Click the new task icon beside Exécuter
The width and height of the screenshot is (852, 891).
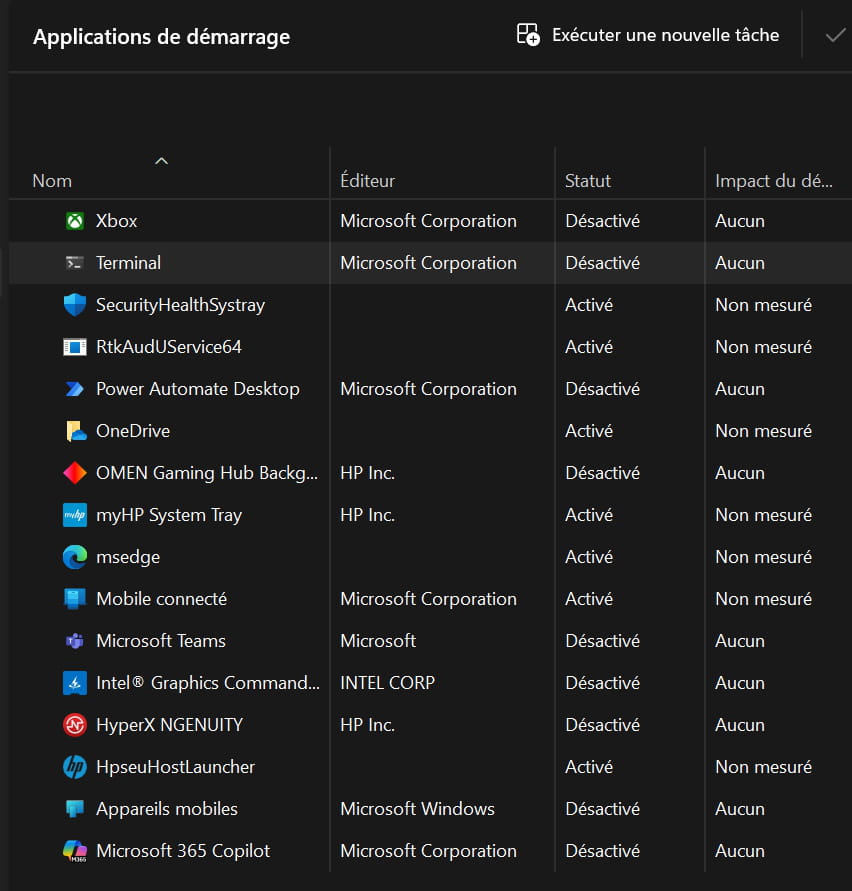(x=528, y=35)
